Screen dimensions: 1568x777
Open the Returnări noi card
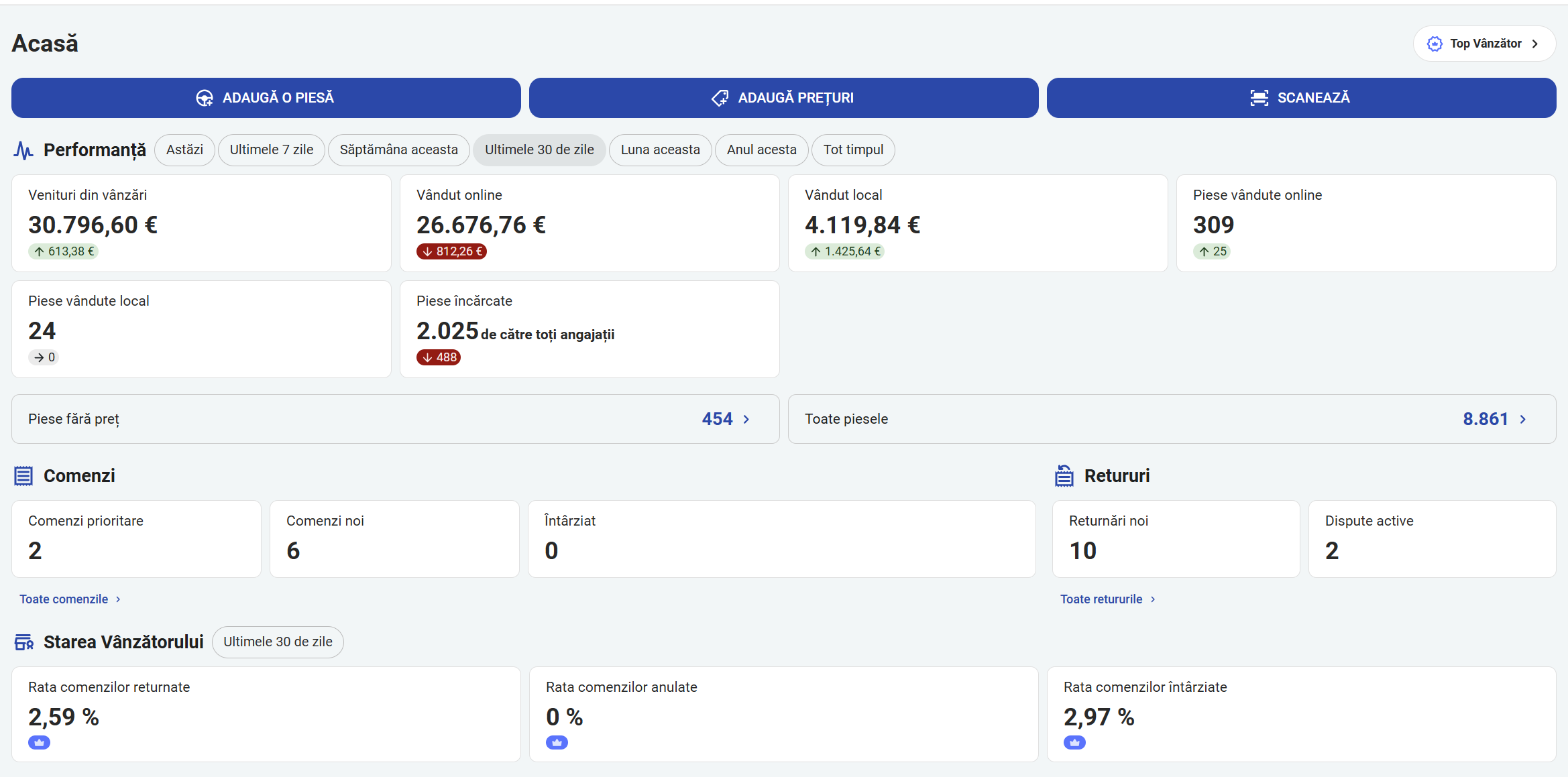(1175, 538)
